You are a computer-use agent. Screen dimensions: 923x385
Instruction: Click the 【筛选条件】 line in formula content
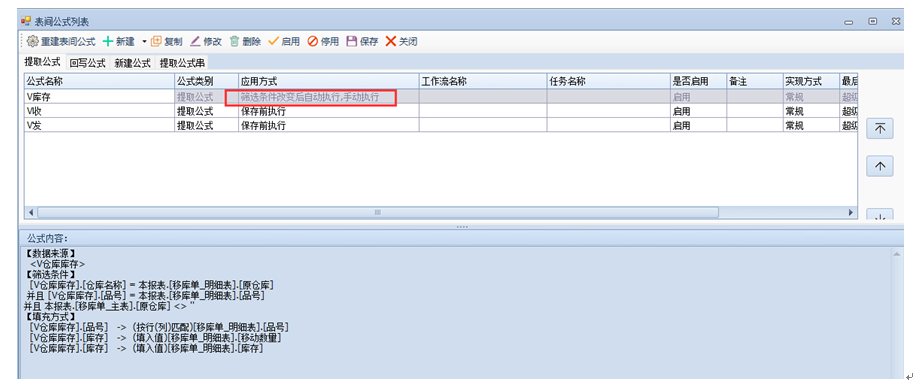click(51, 274)
